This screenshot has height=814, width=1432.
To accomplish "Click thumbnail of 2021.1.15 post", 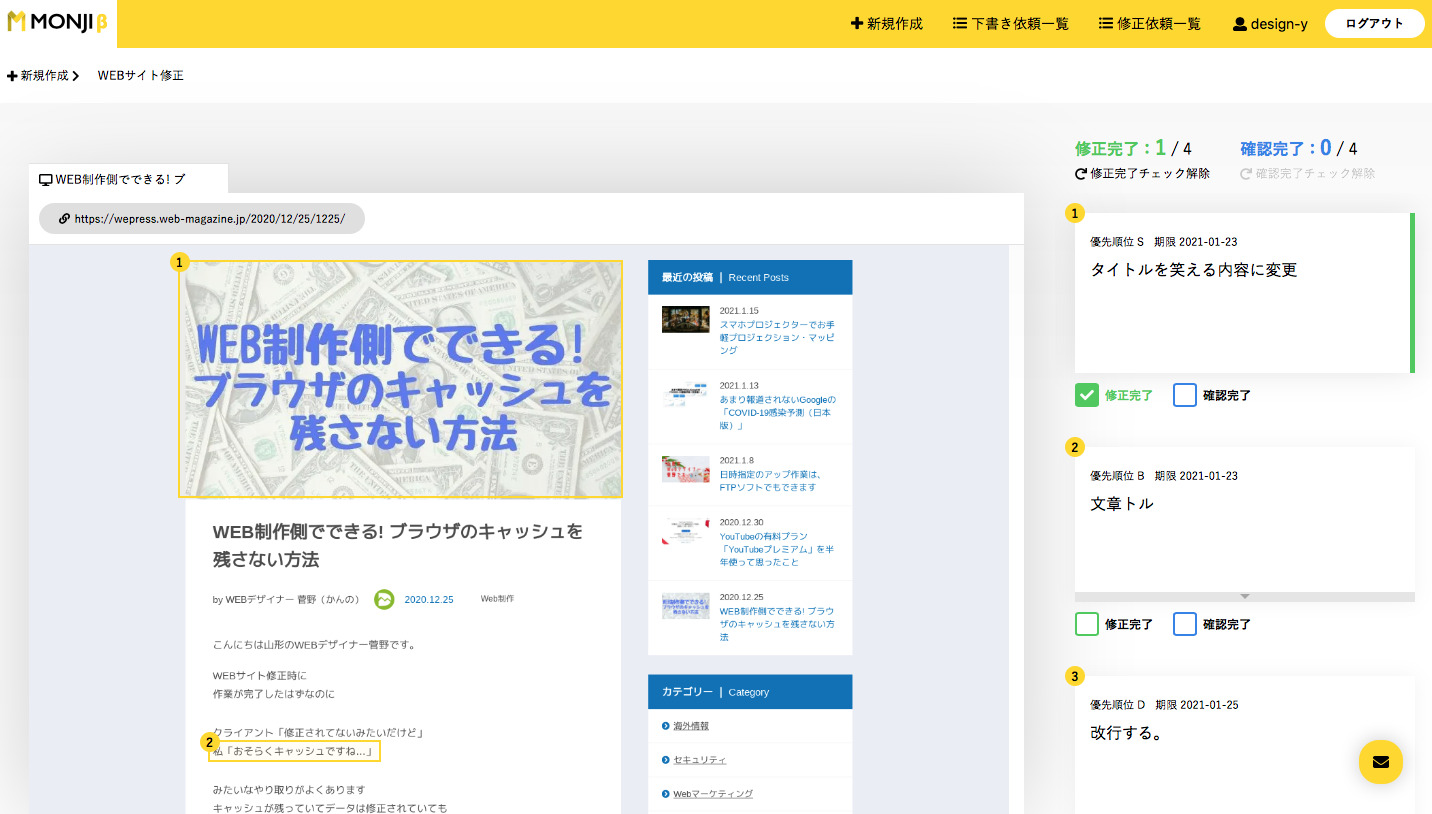I will pos(686,319).
